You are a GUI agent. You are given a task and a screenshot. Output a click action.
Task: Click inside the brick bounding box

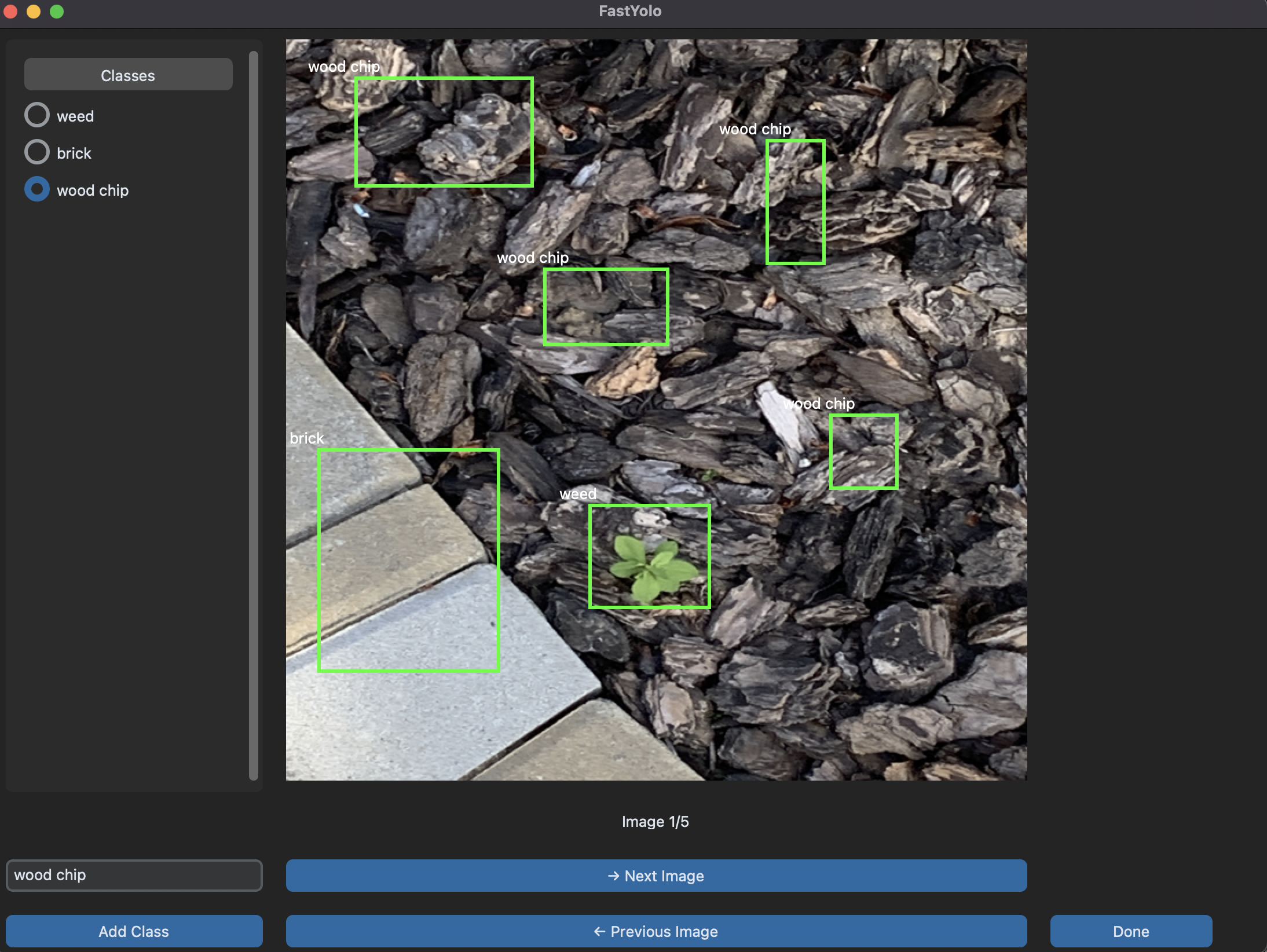click(x=408, y=561)
